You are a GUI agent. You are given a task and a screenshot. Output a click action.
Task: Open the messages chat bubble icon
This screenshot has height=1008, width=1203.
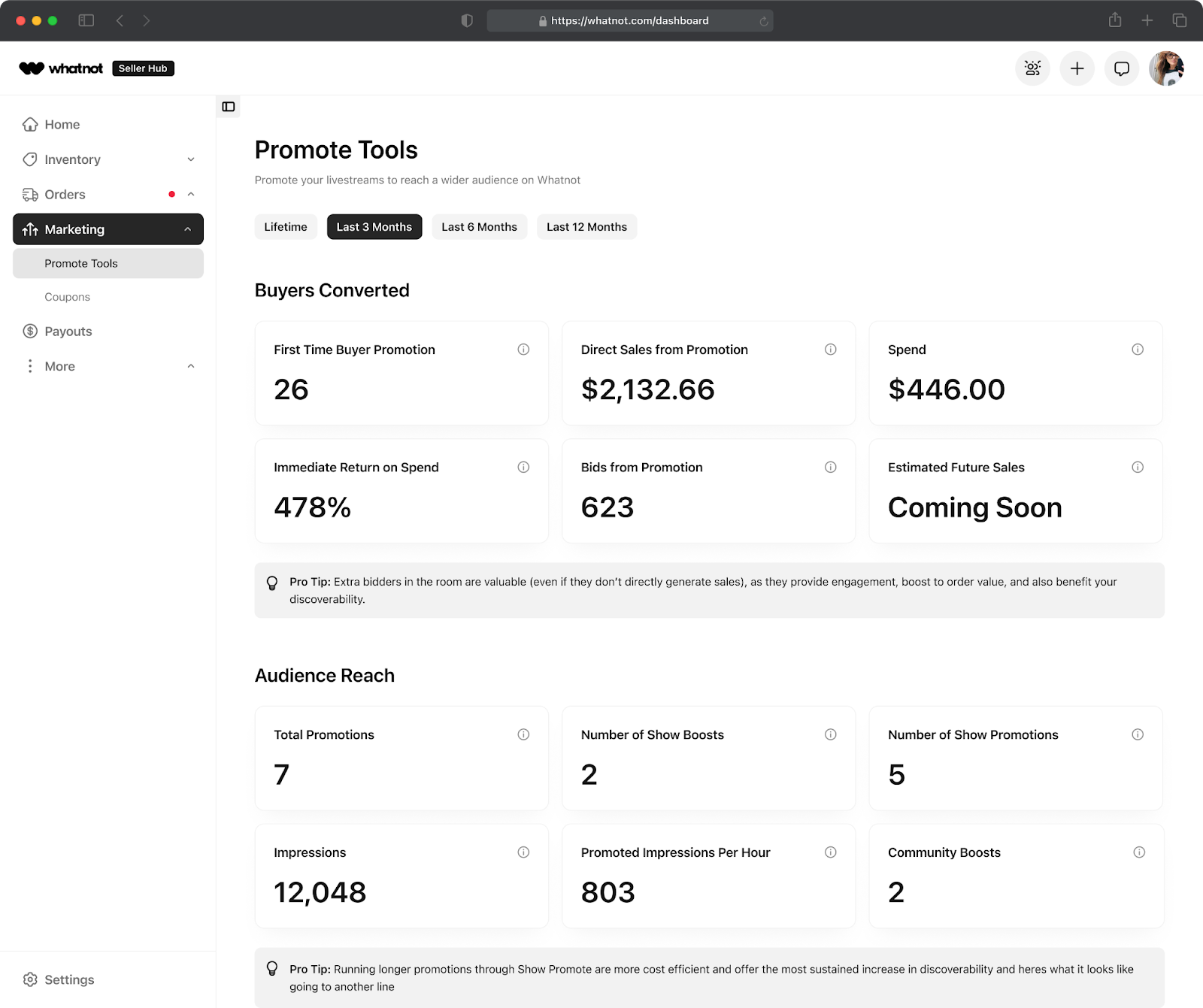[x=1121, y=68]
